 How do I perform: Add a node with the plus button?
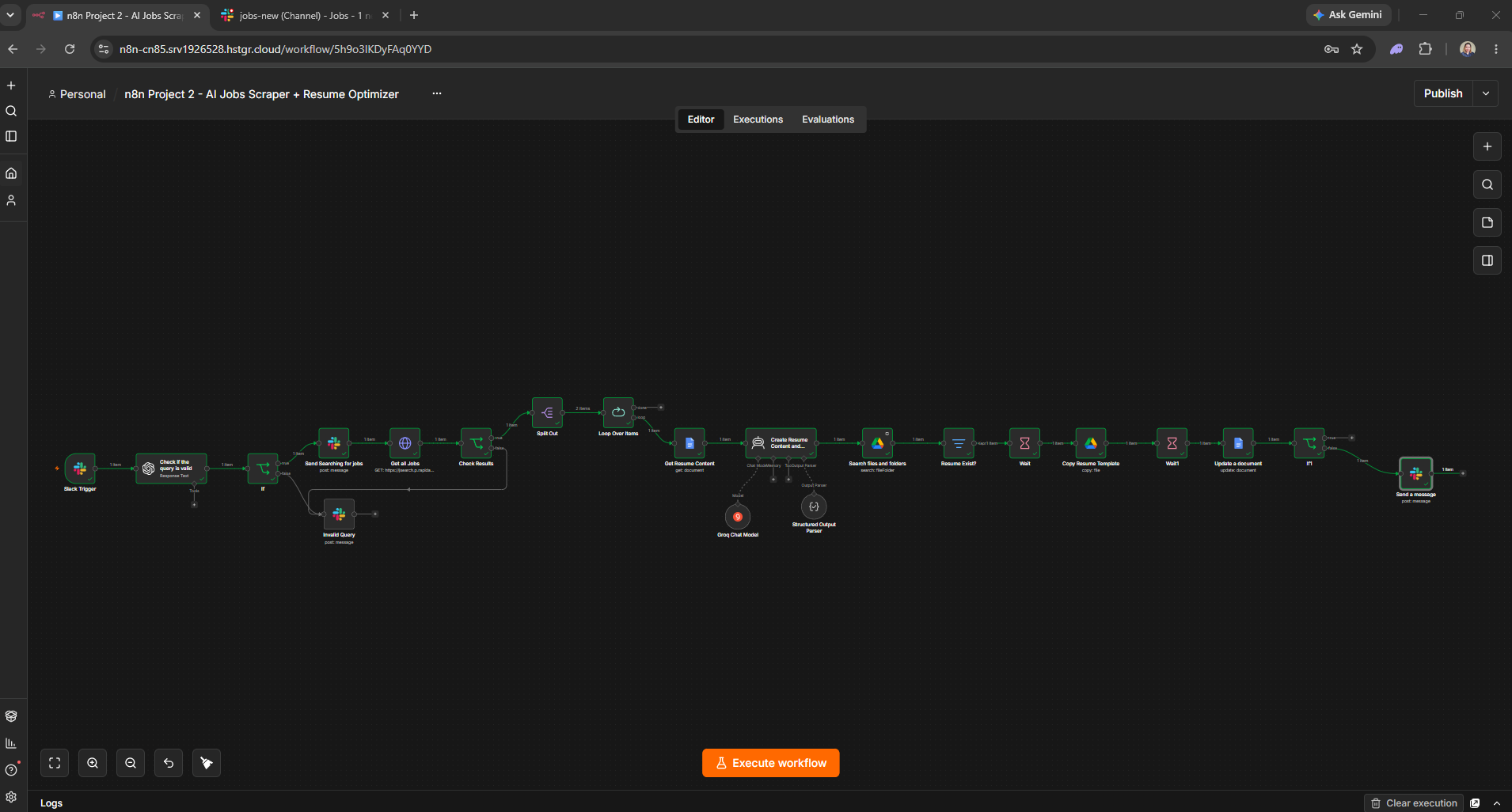click(x=1487, y=146)
